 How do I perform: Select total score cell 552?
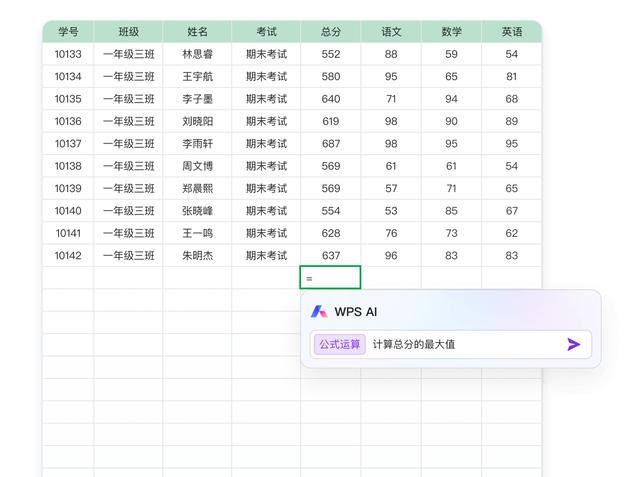(331, 54)
